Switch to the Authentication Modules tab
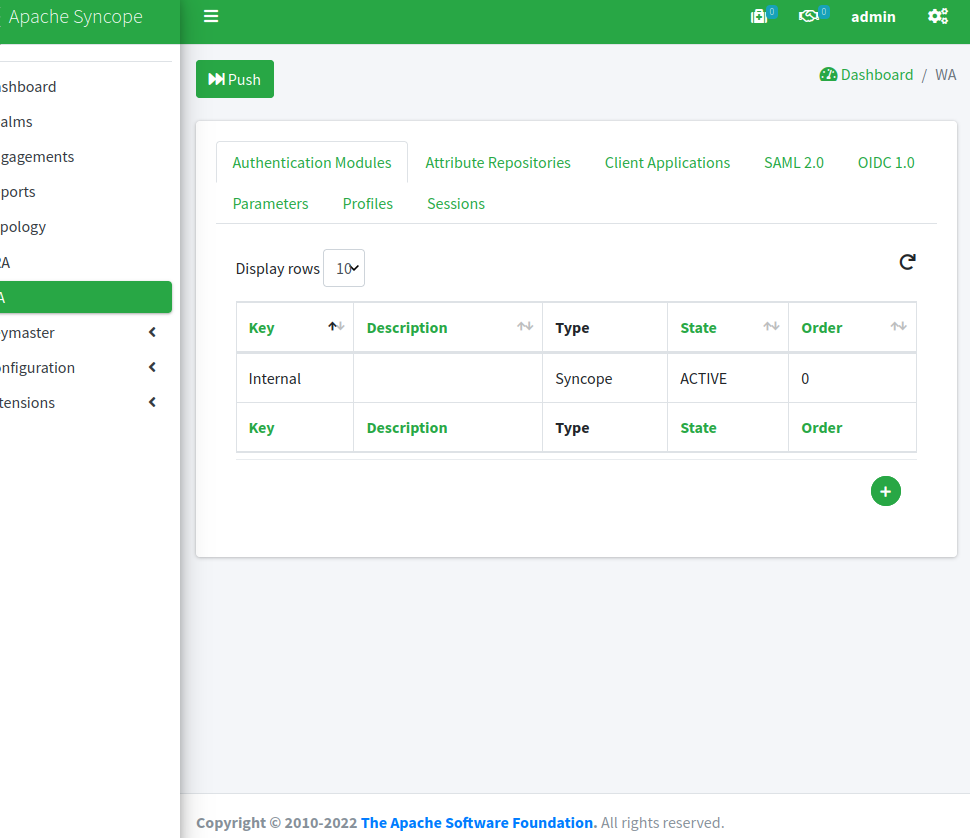Screen dimensions: 970x838 click(x=312, y=163)
